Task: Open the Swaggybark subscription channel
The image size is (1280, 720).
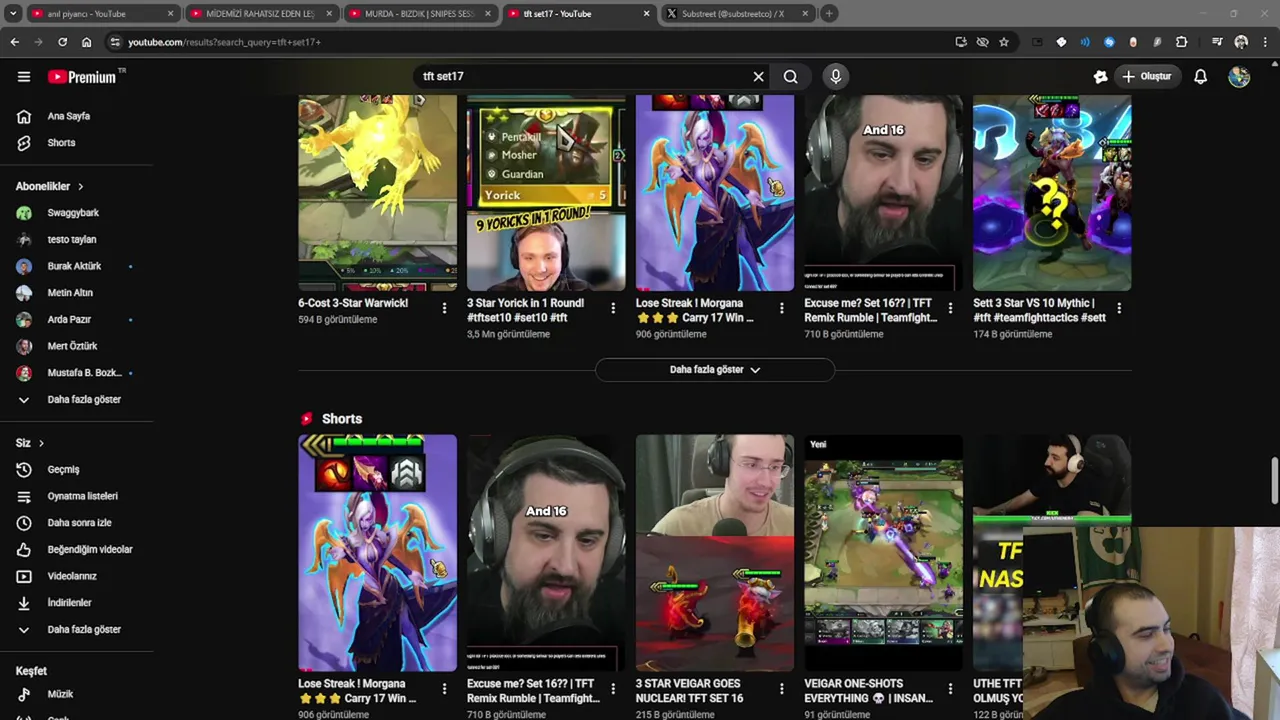Action: pyautogui.click(x=72, y=213)
